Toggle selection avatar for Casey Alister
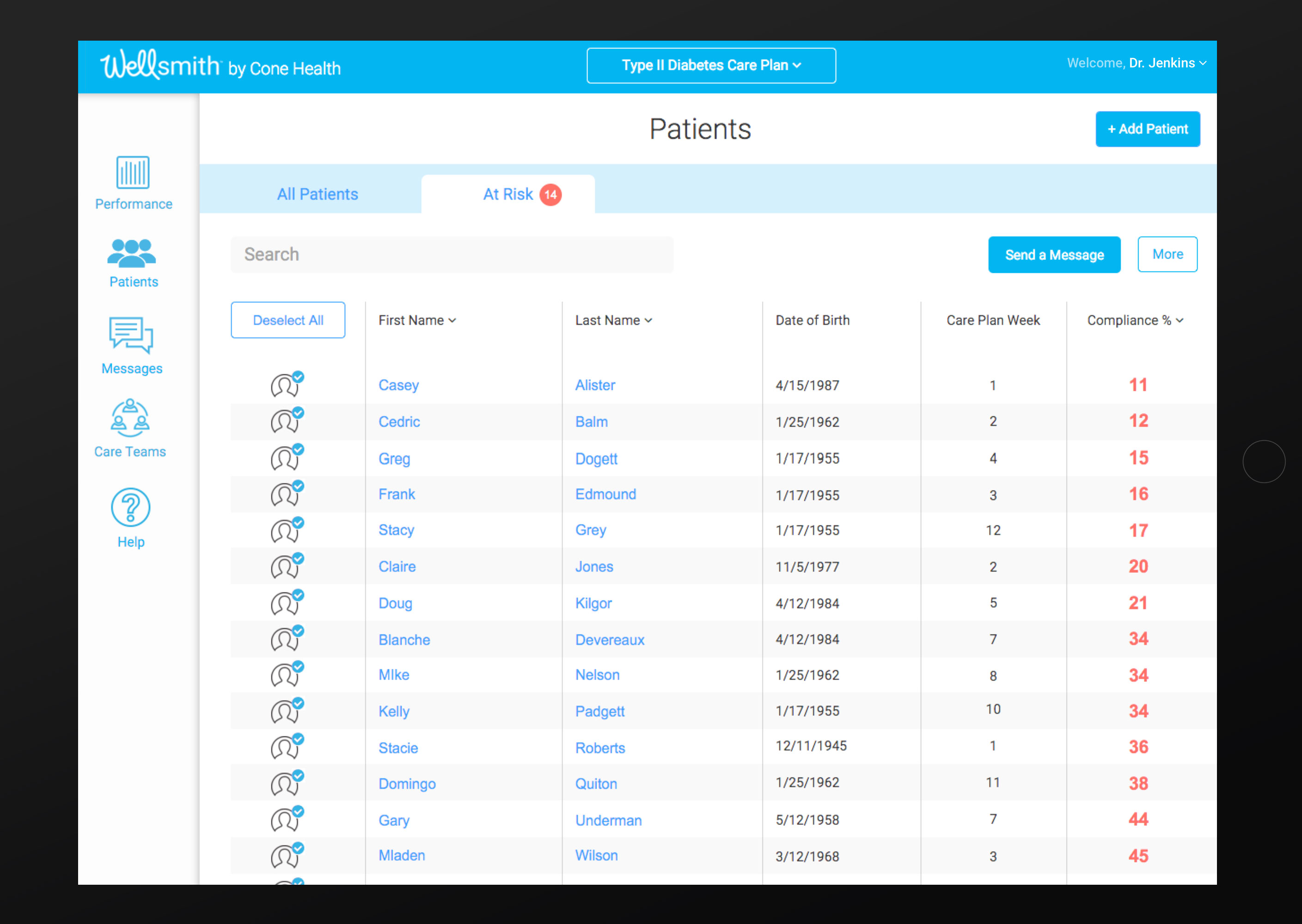Screen dimensions: 1302x924 point(287,385)
